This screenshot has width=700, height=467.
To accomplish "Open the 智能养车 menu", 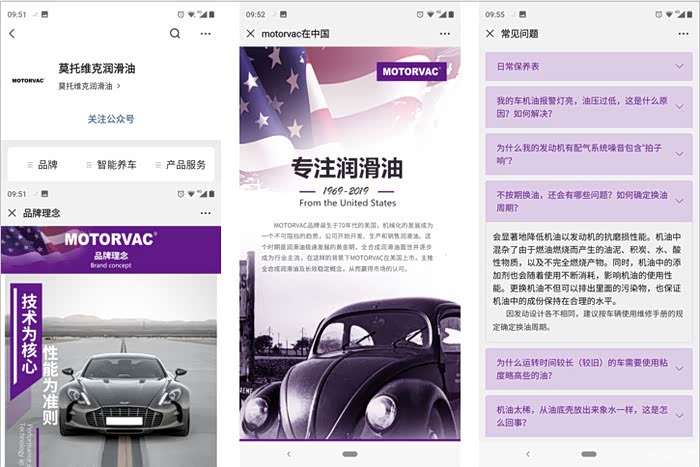I will [x=112, y=165].
